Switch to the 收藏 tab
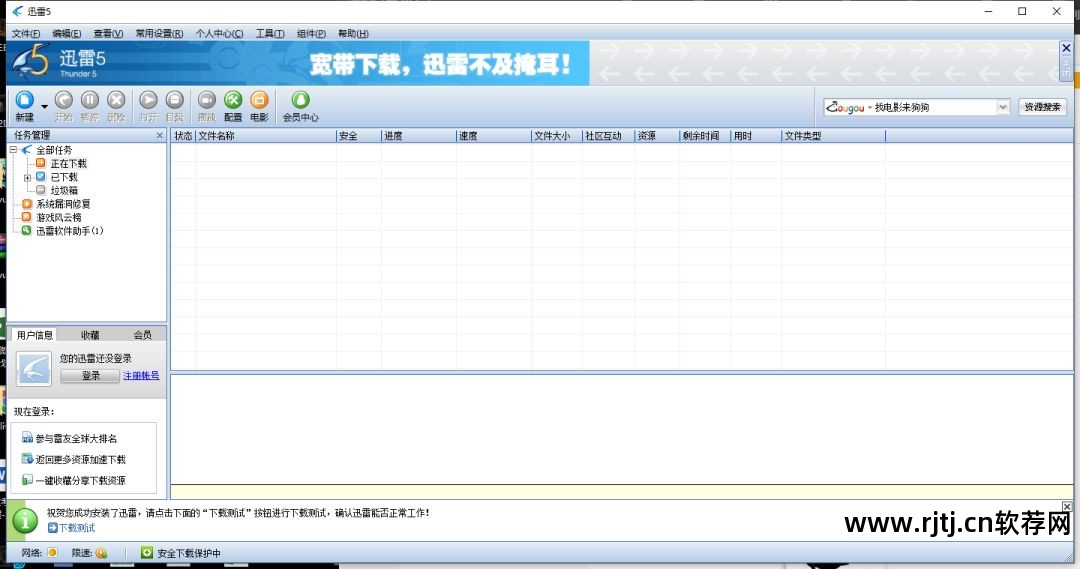 point(90,335)
